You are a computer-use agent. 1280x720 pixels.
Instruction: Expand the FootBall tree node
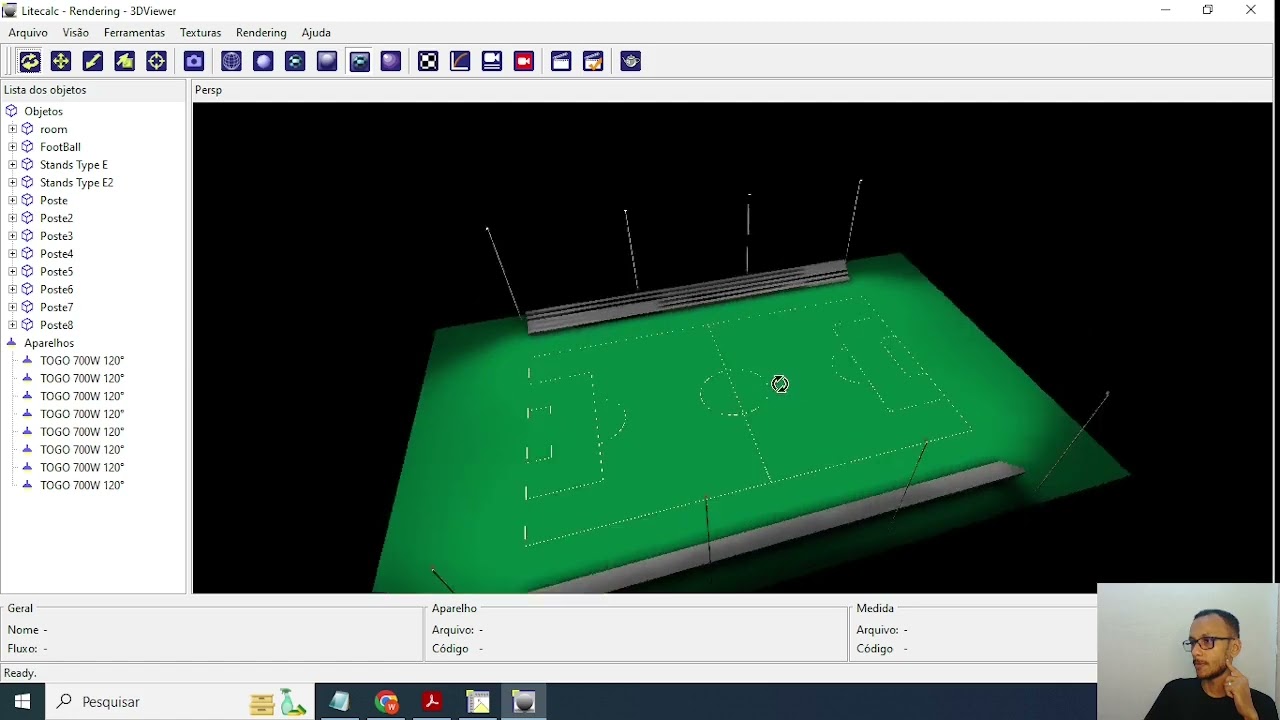(12, 147)
